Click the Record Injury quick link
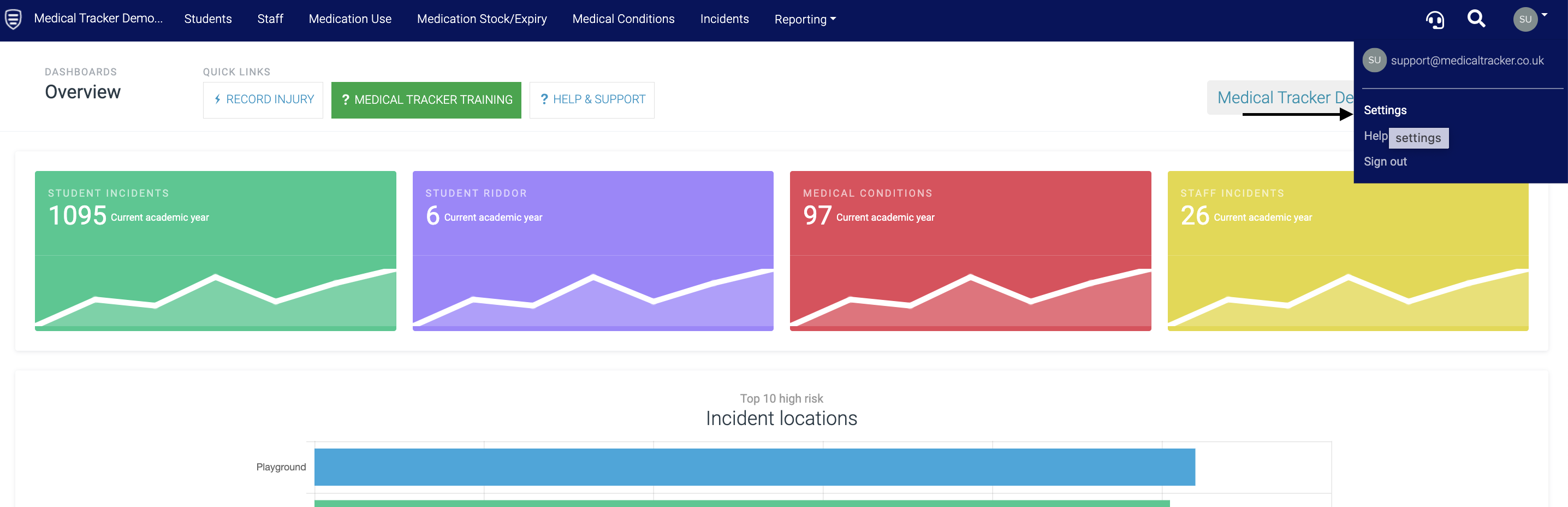Screen dimensions: 1568x507 coord(263,99)
